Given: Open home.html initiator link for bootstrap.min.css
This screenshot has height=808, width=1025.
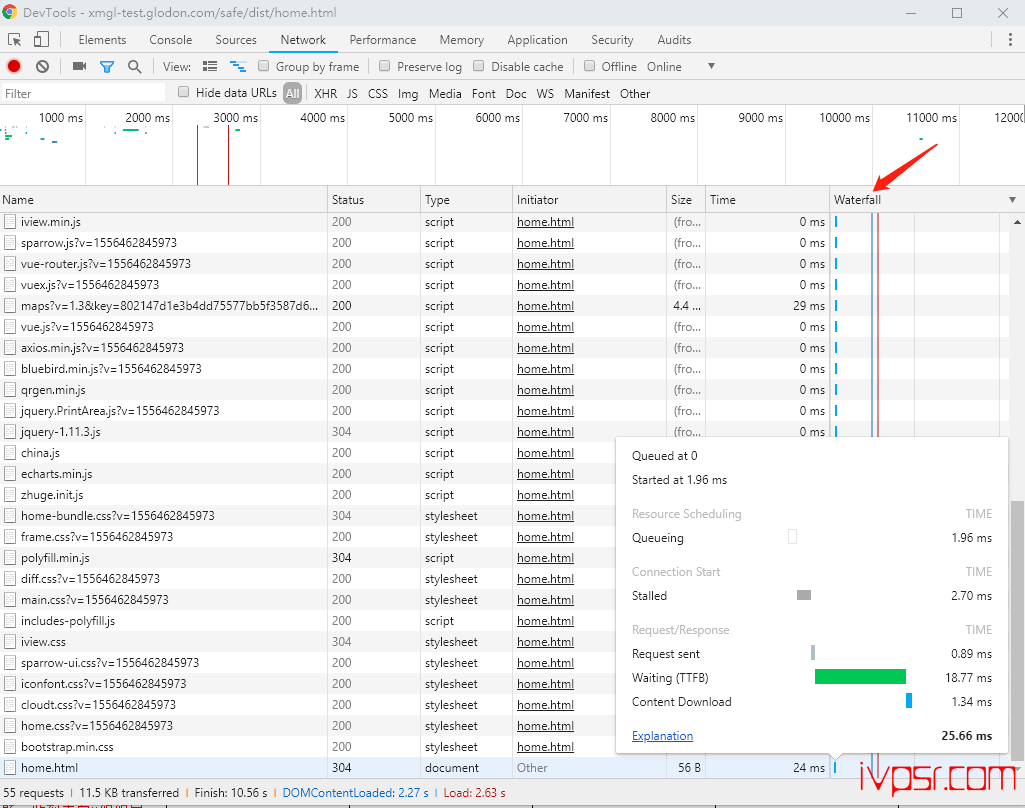Looking at the screenshot, I should (545, 747).
